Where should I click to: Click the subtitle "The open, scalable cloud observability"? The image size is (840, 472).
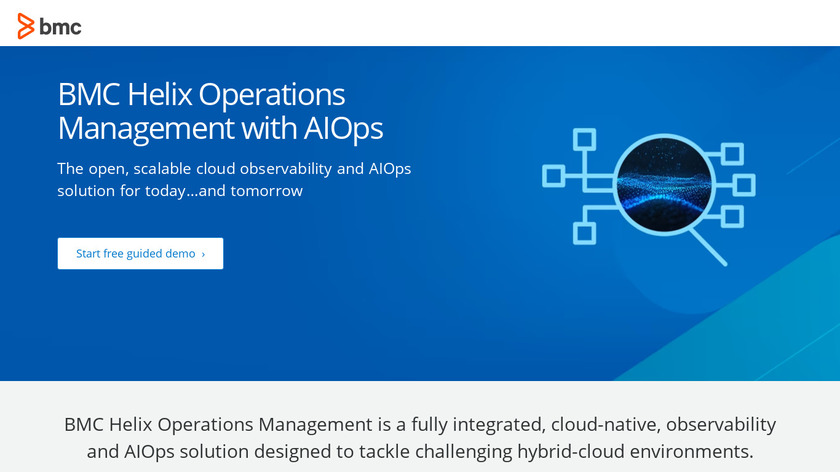pyautogui.click(x=234, y=179)
